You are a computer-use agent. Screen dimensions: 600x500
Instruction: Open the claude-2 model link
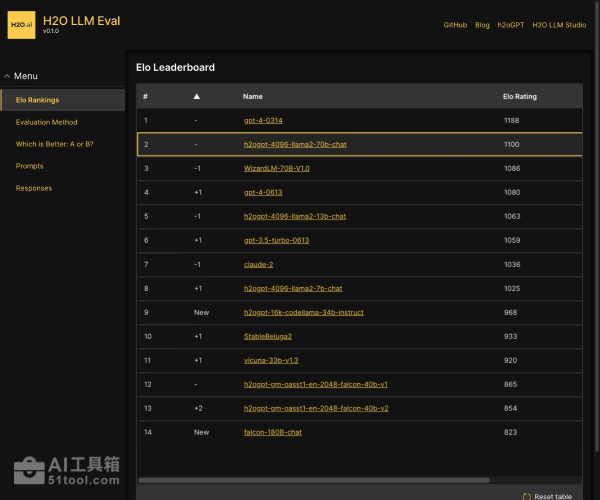(x=258, y=264)
